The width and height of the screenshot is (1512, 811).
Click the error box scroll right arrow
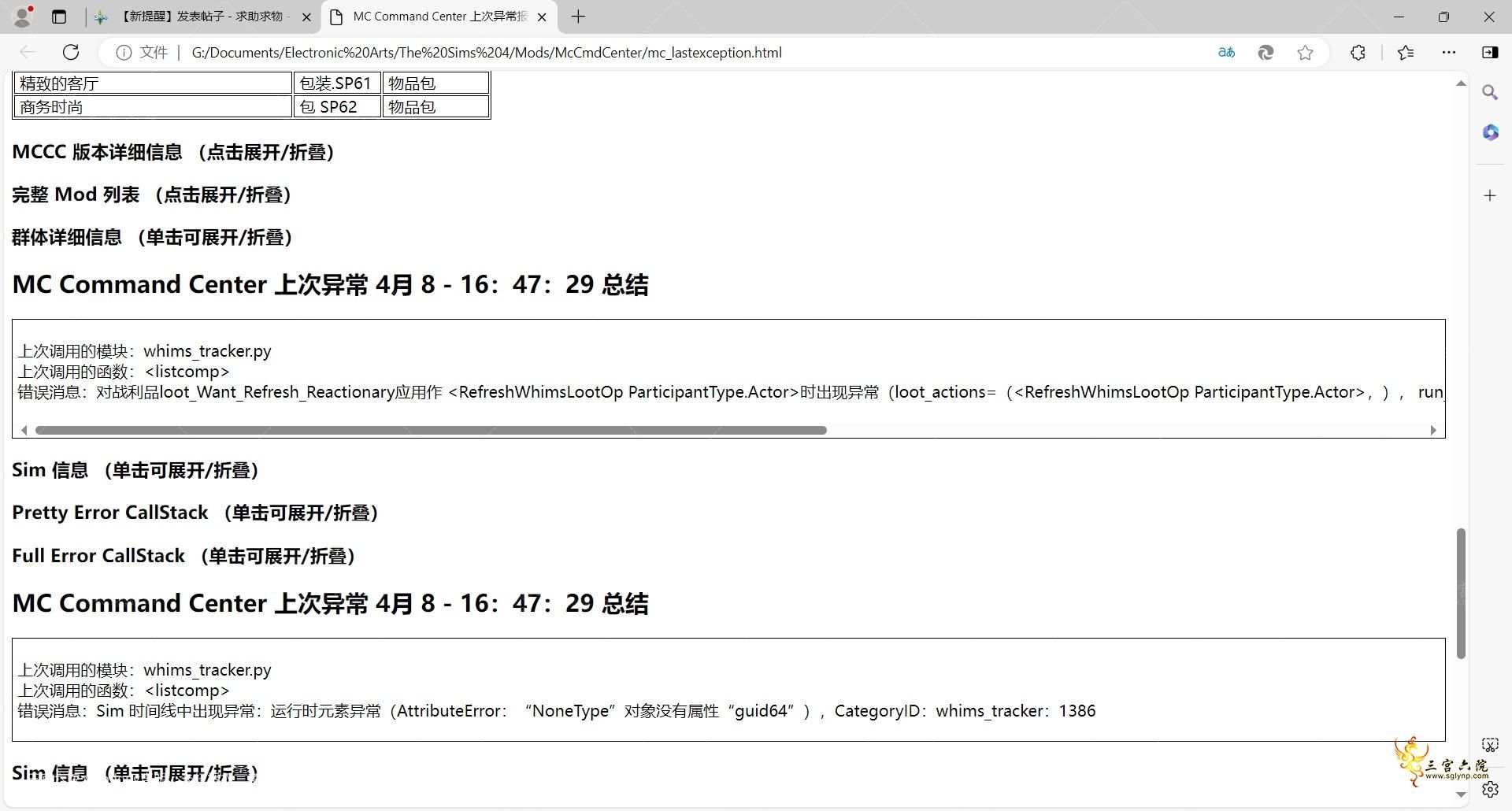coord(1432,430)
